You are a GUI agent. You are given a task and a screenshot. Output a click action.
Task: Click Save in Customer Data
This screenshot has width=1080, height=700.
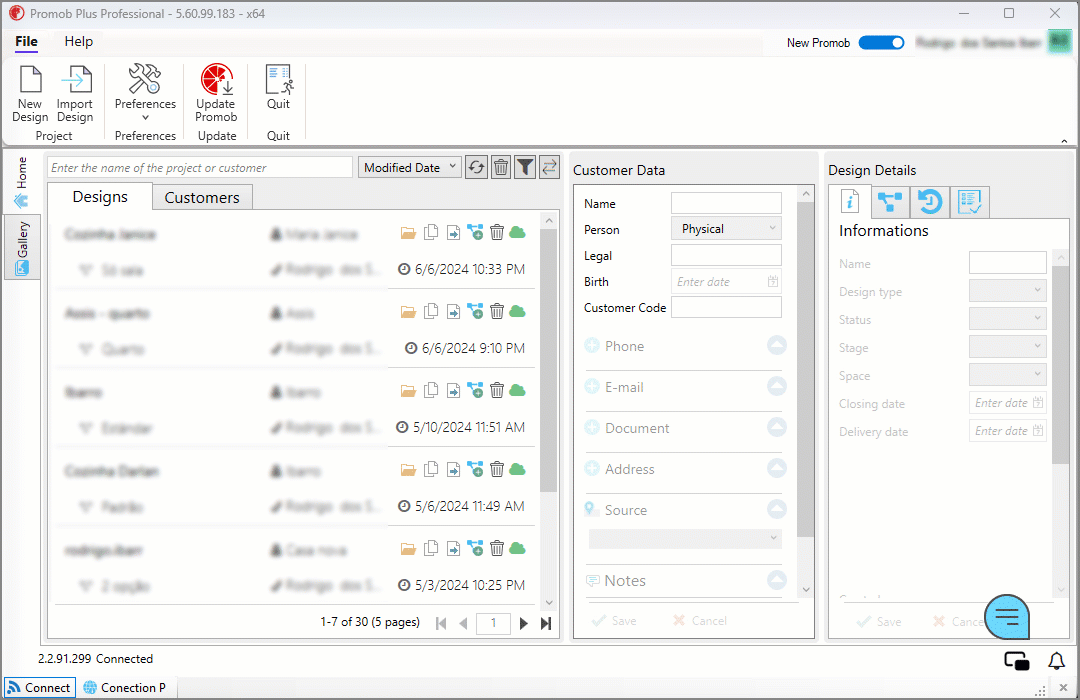pos(614,621)
